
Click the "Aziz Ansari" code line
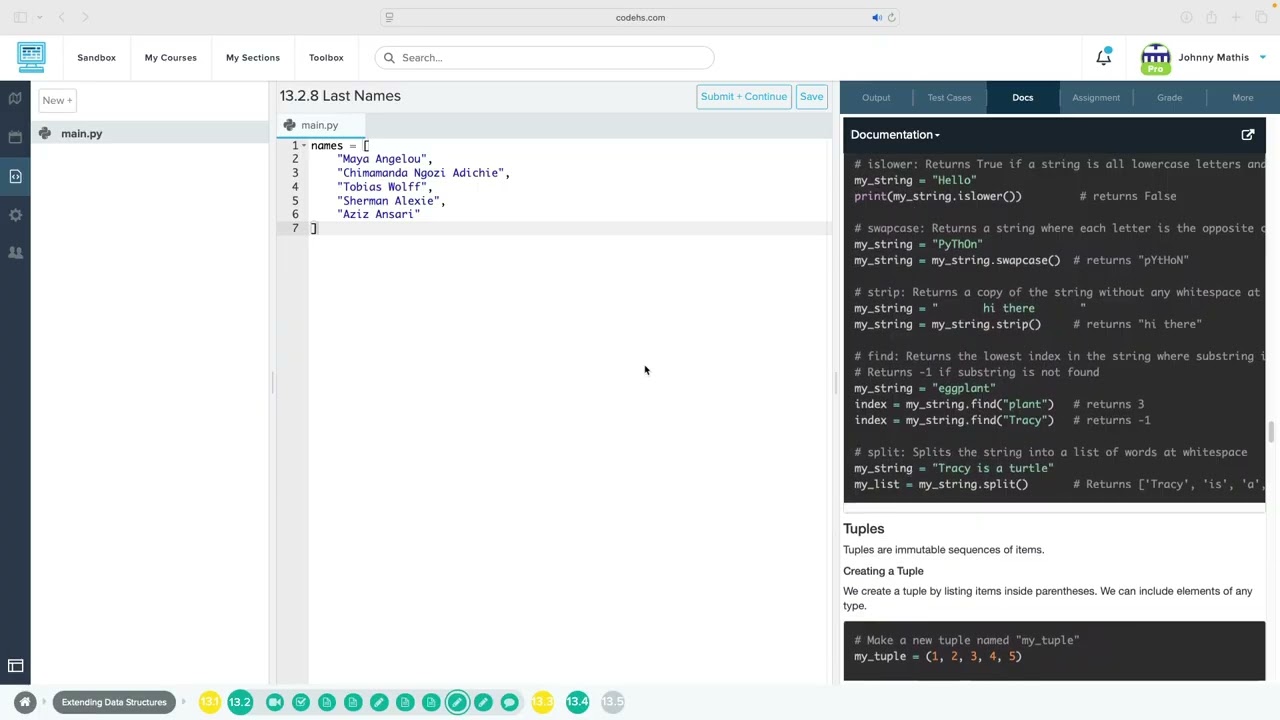(x=378, y=214)
